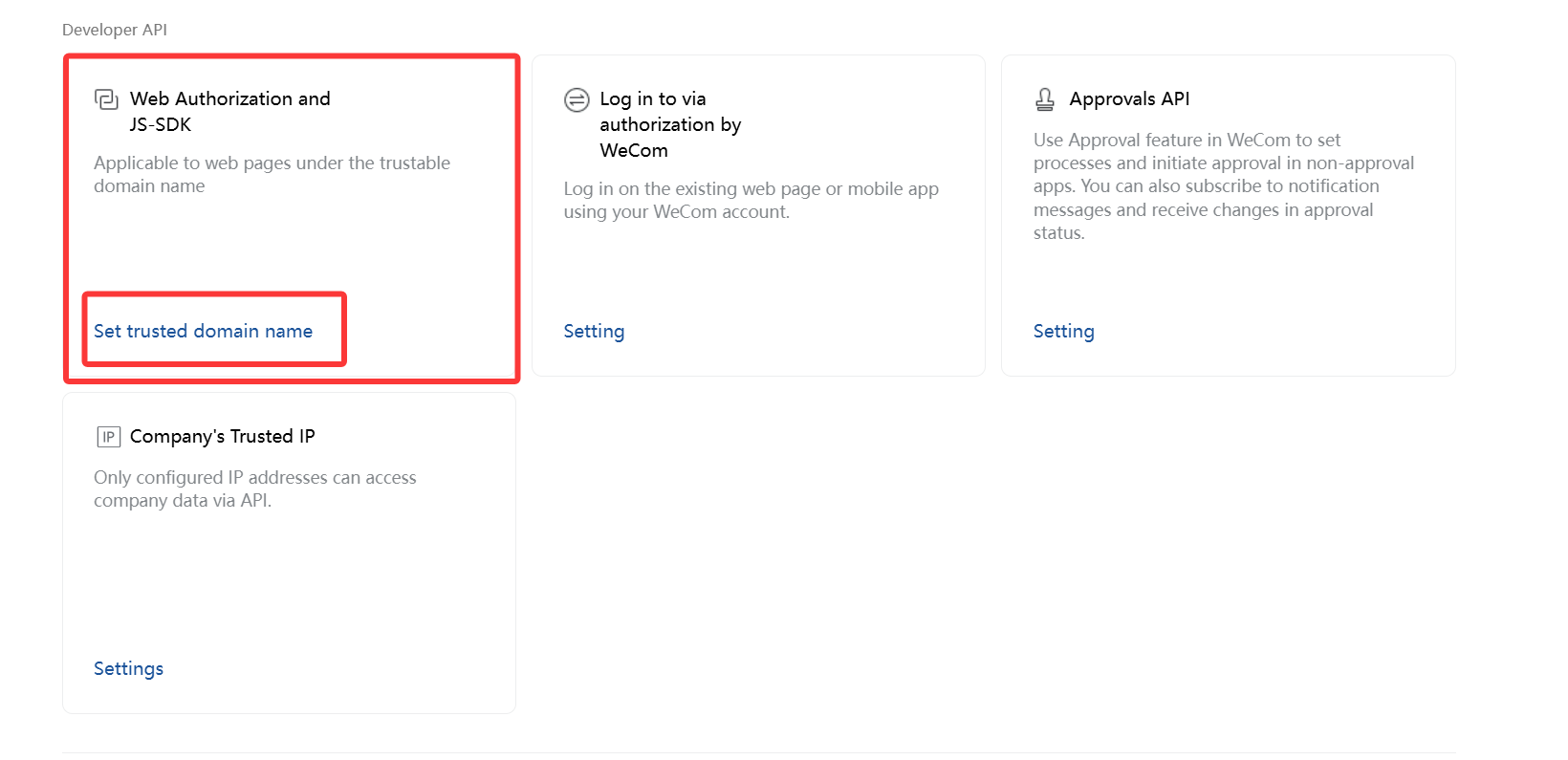Screen dimensions: 1568x760
Task: Select the Web Authorization and JS-SDK title
Action: point(230,111)
